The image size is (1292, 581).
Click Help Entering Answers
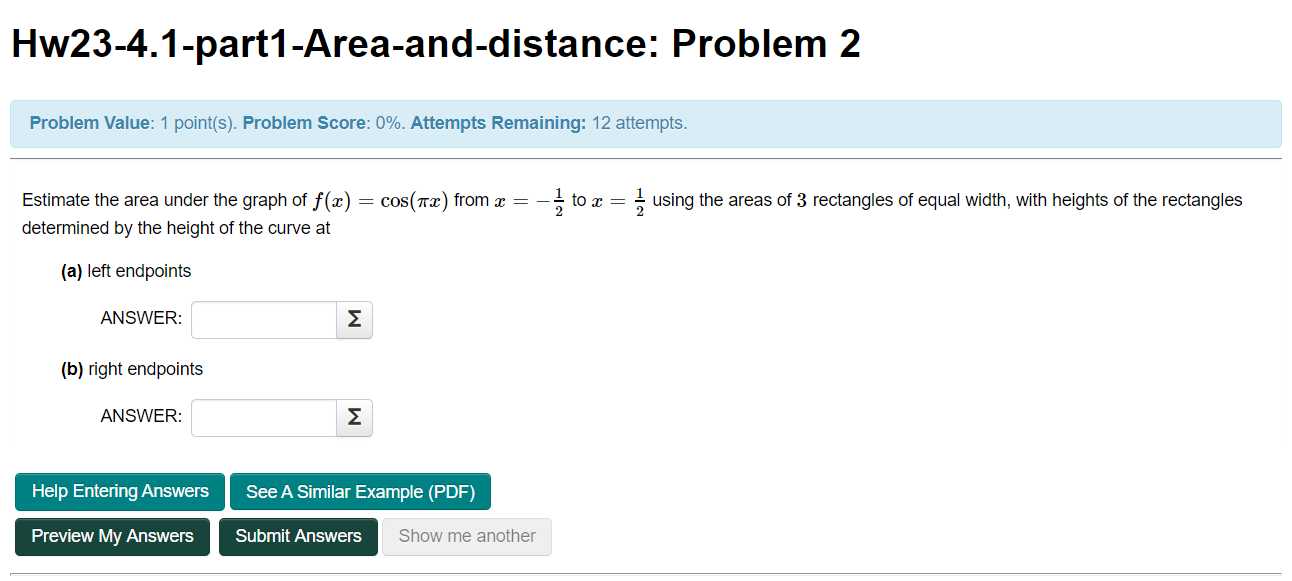119,491
